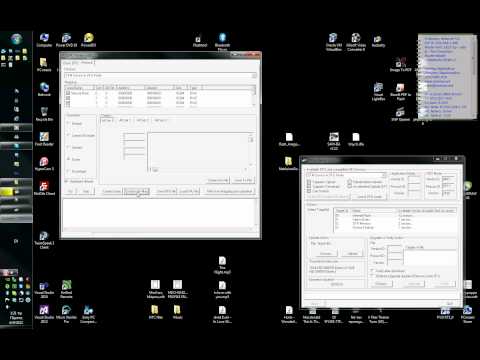Select the Erase radio button in the tester window
The image size is (480, 360).
coord(69,159)
